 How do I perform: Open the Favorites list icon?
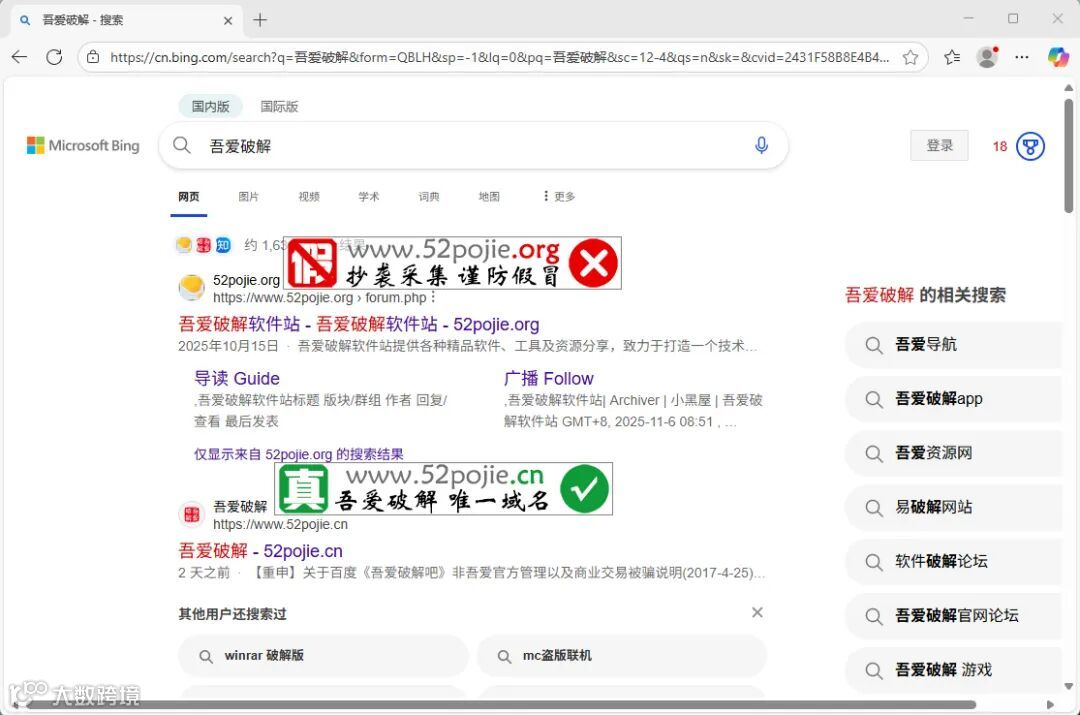pos(953,57)
